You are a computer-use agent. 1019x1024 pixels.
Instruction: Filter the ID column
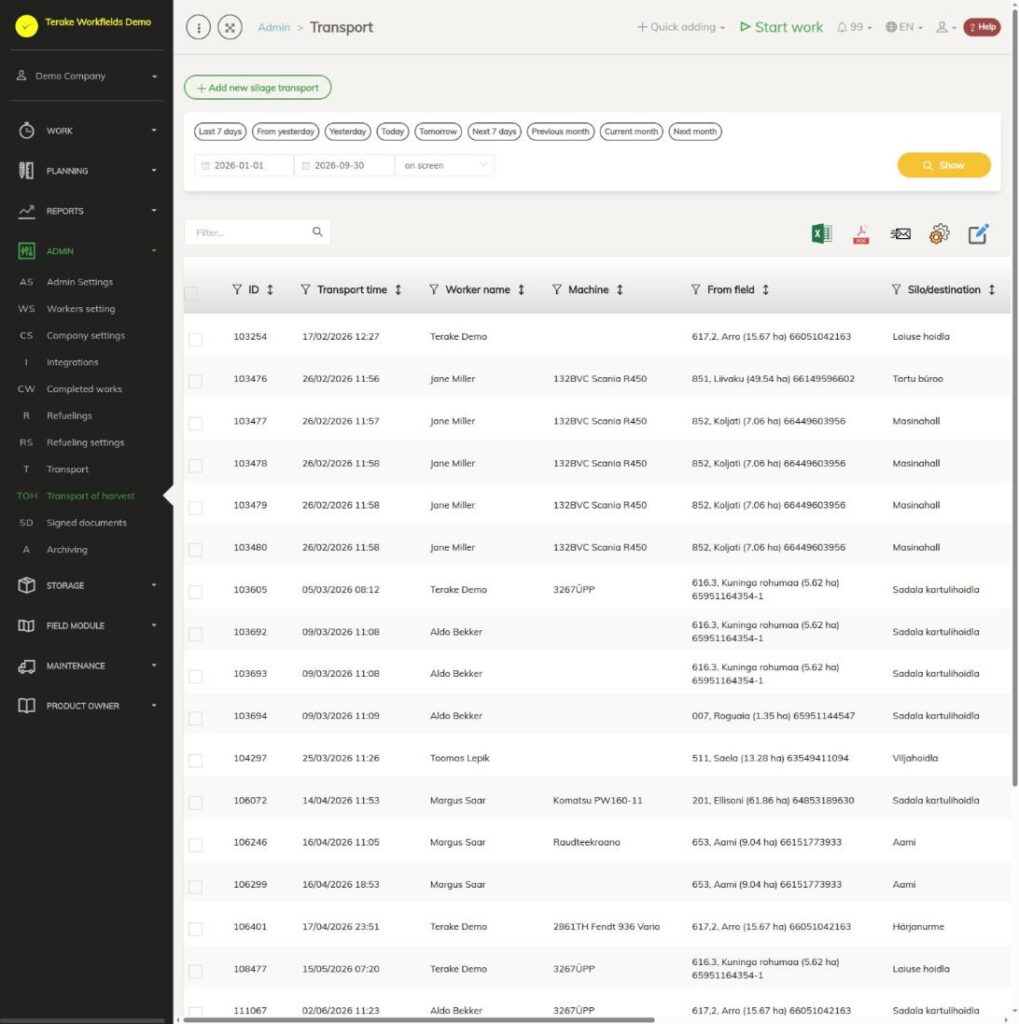point(237,289)
